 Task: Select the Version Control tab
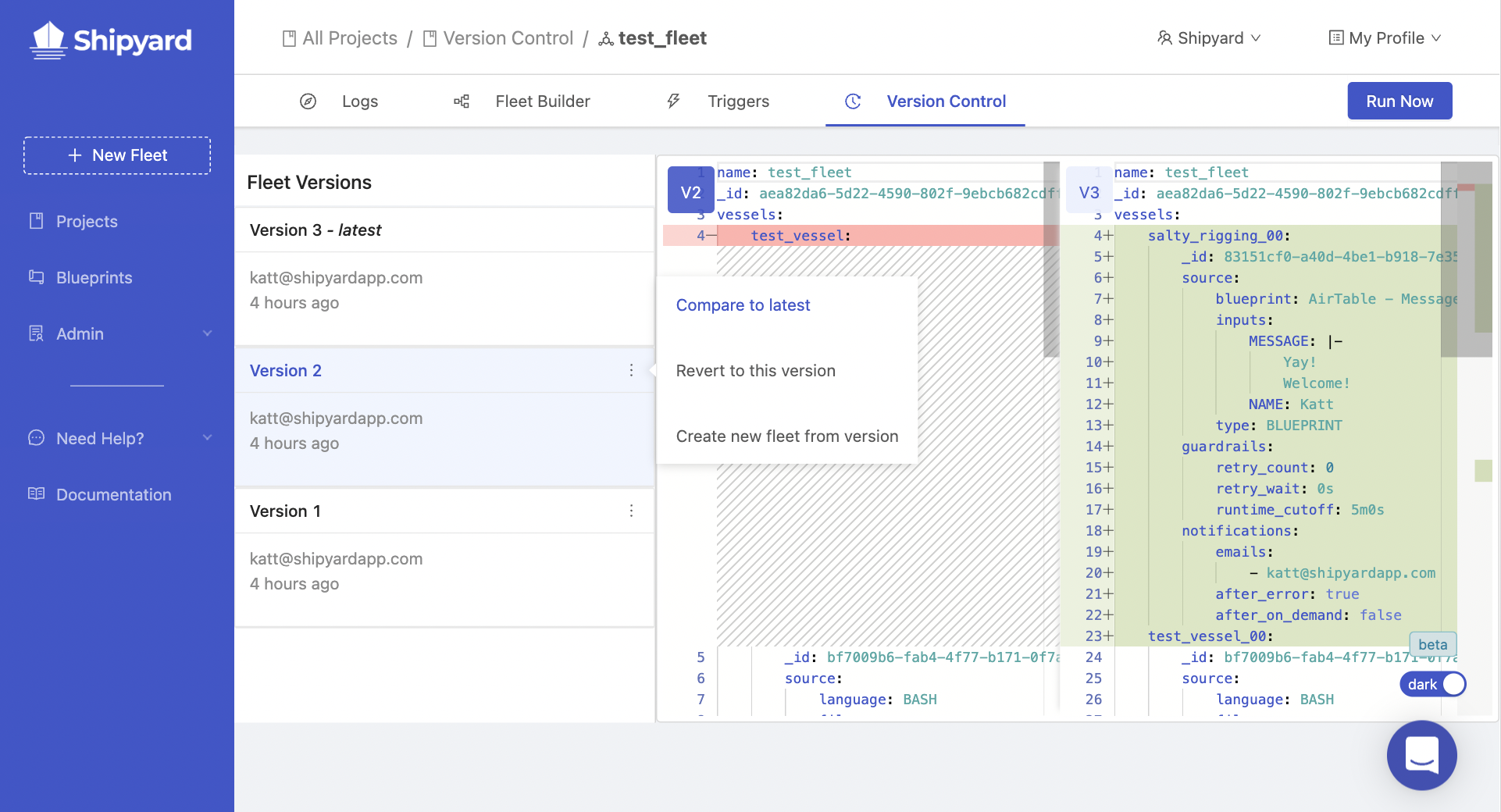(925, 101)
